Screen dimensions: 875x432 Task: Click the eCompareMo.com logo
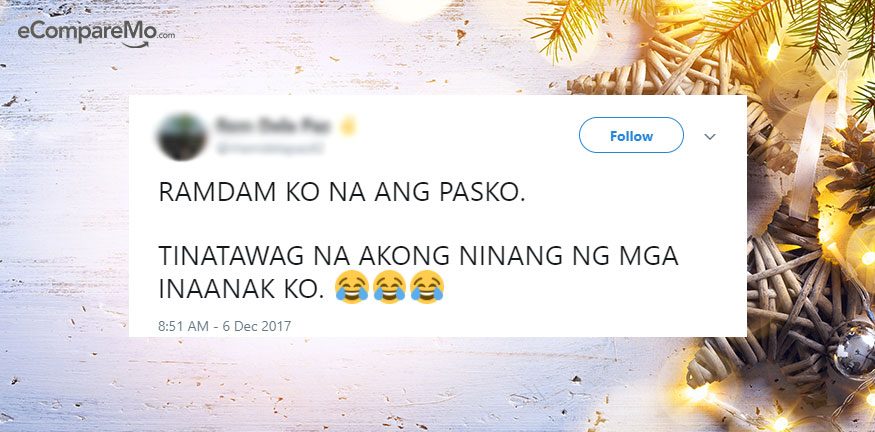pos(96,33)
